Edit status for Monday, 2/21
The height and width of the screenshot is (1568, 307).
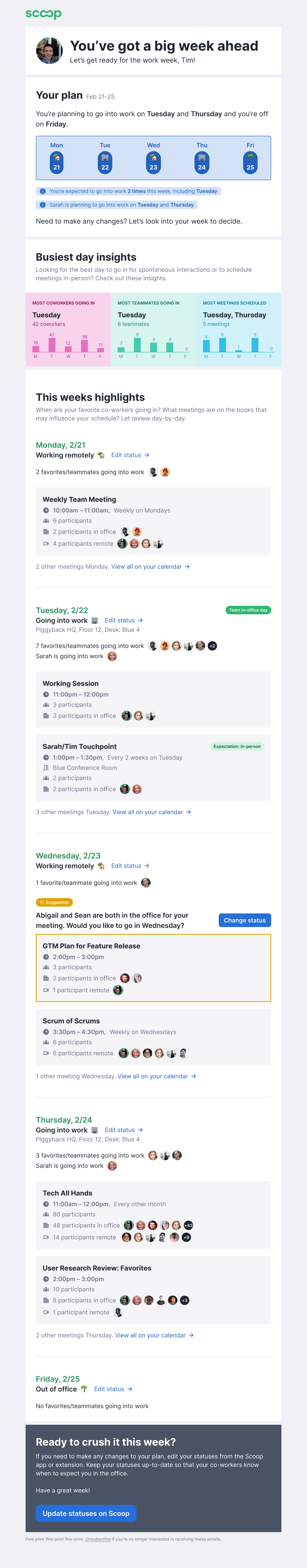130,455
